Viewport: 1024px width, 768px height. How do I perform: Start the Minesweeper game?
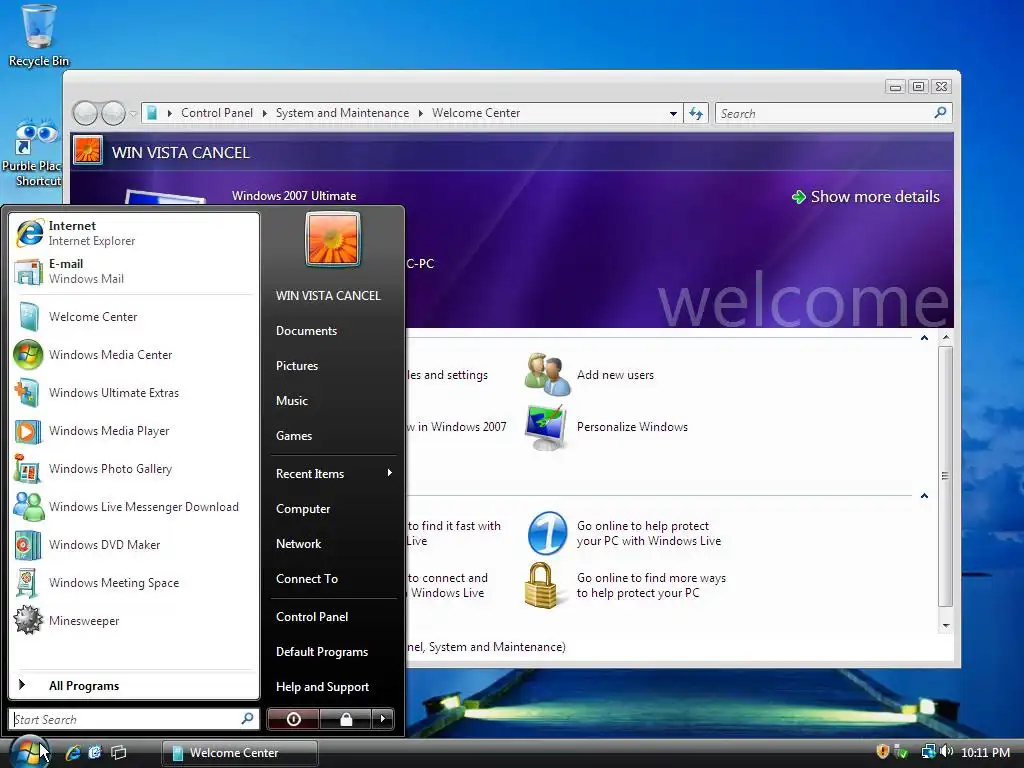[134, 620]
